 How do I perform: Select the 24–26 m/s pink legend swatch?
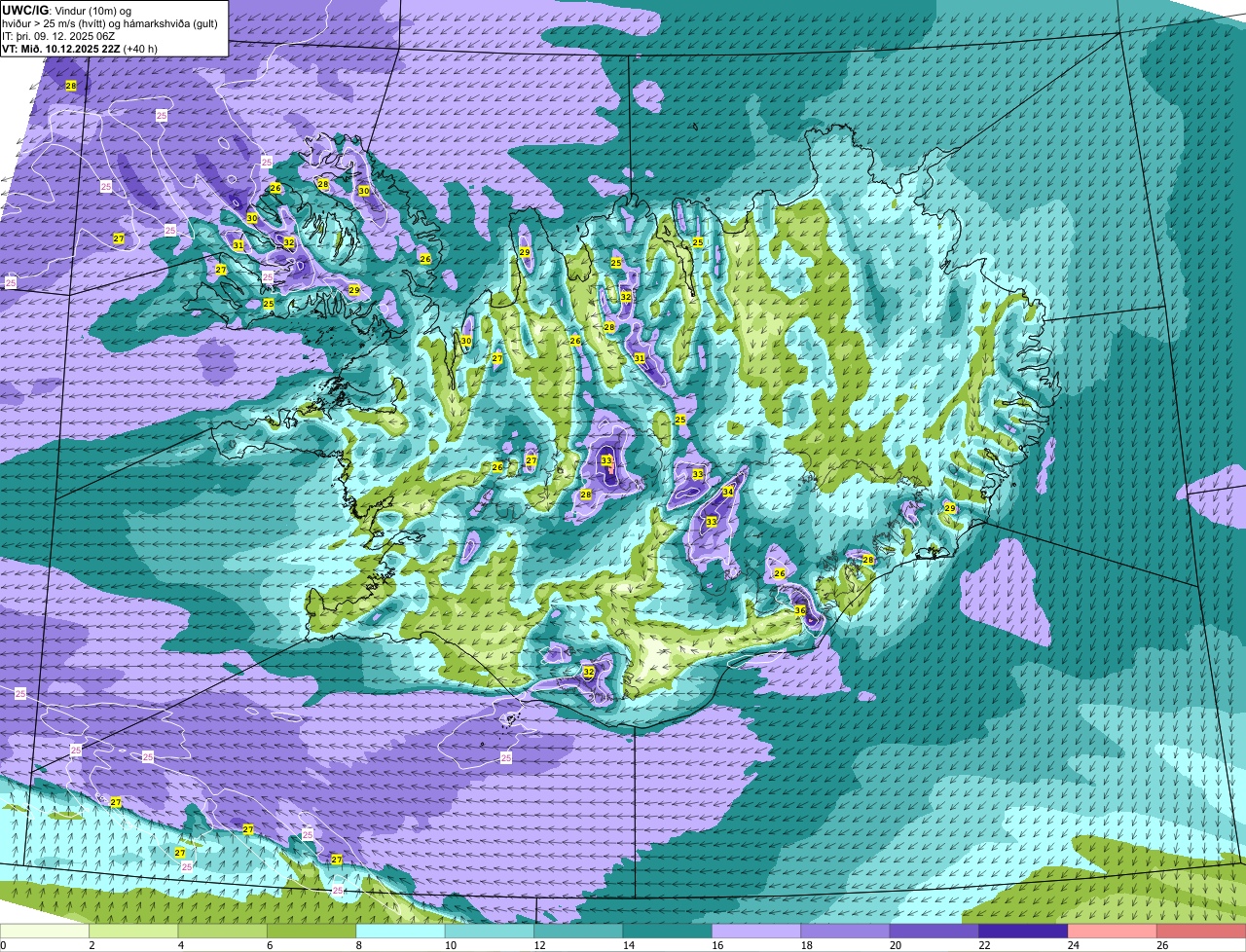pos(1112,931)
